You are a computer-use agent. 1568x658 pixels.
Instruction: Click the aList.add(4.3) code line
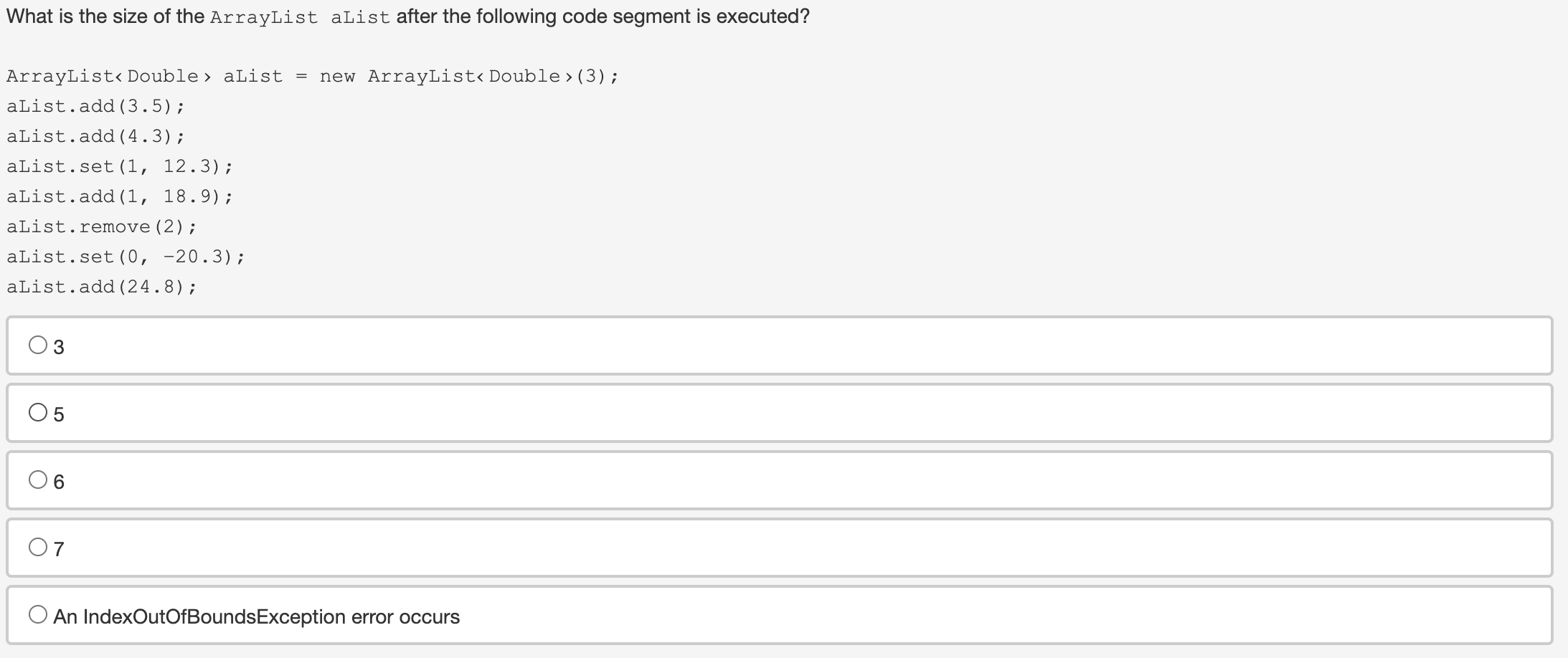pos(95,135)
